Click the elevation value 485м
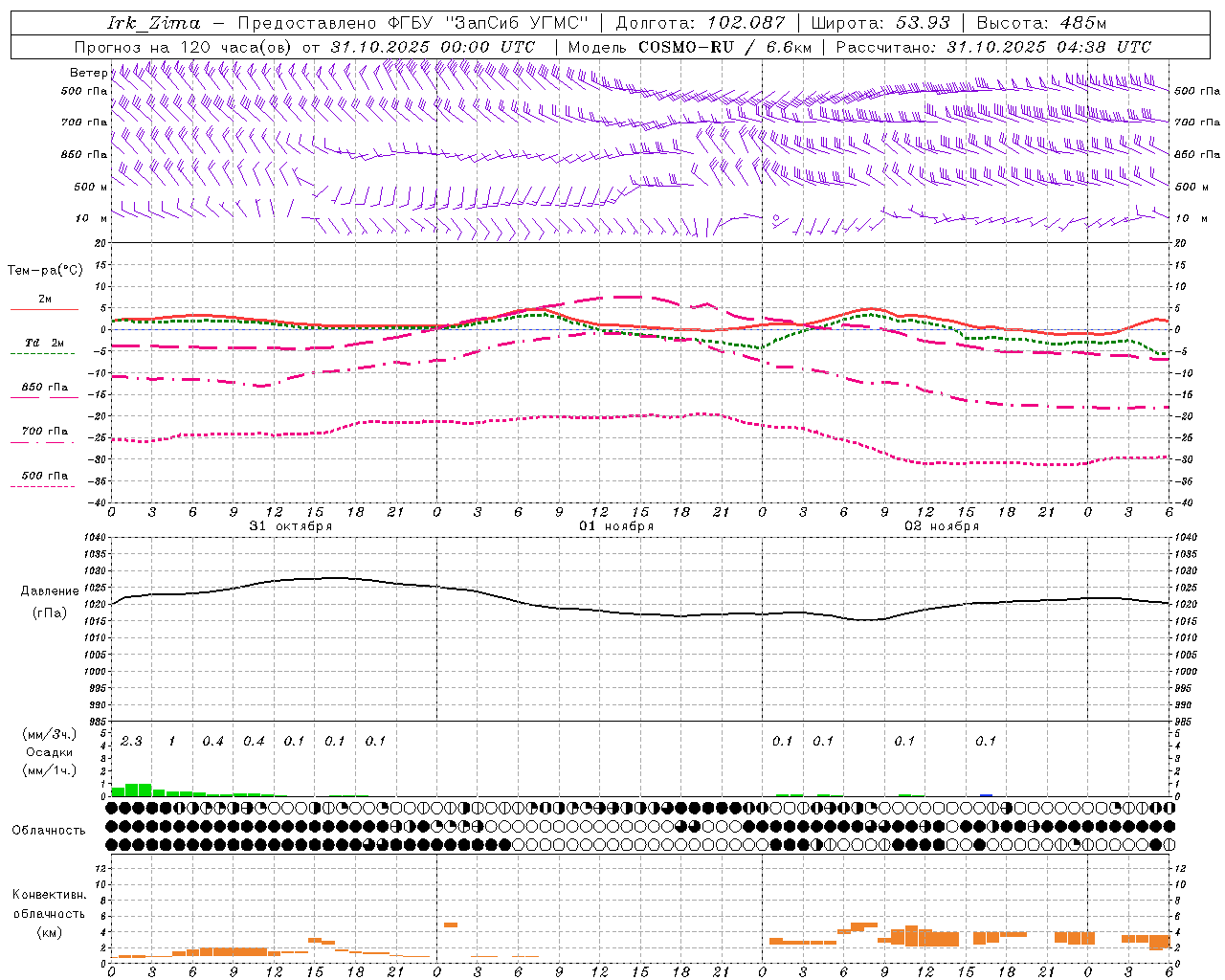1225x980 pixels. pyautogui.click(x=1083, y=23)
